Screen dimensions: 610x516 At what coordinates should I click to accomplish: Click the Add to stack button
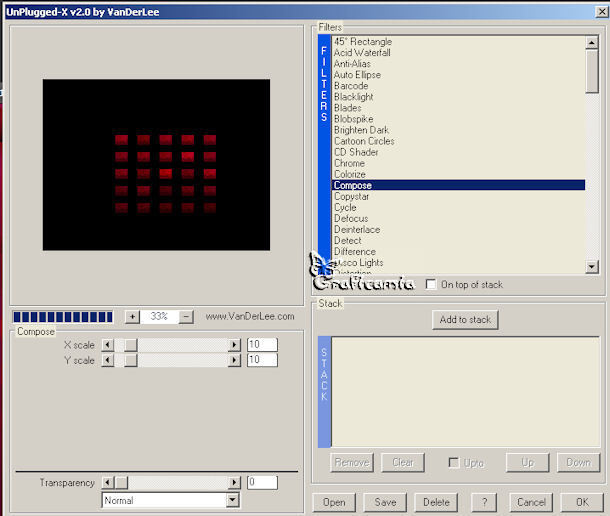pos(465,320)
